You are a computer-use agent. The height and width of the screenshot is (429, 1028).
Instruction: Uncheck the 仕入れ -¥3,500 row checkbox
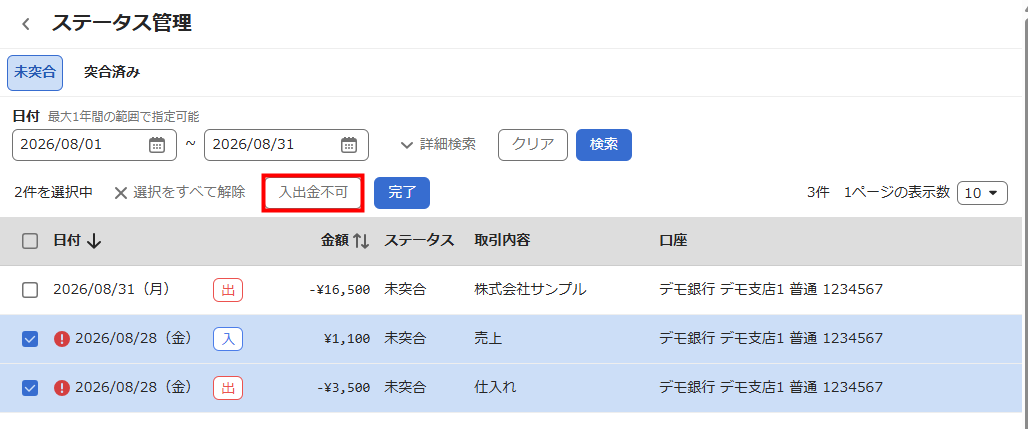tap(30, 388)
